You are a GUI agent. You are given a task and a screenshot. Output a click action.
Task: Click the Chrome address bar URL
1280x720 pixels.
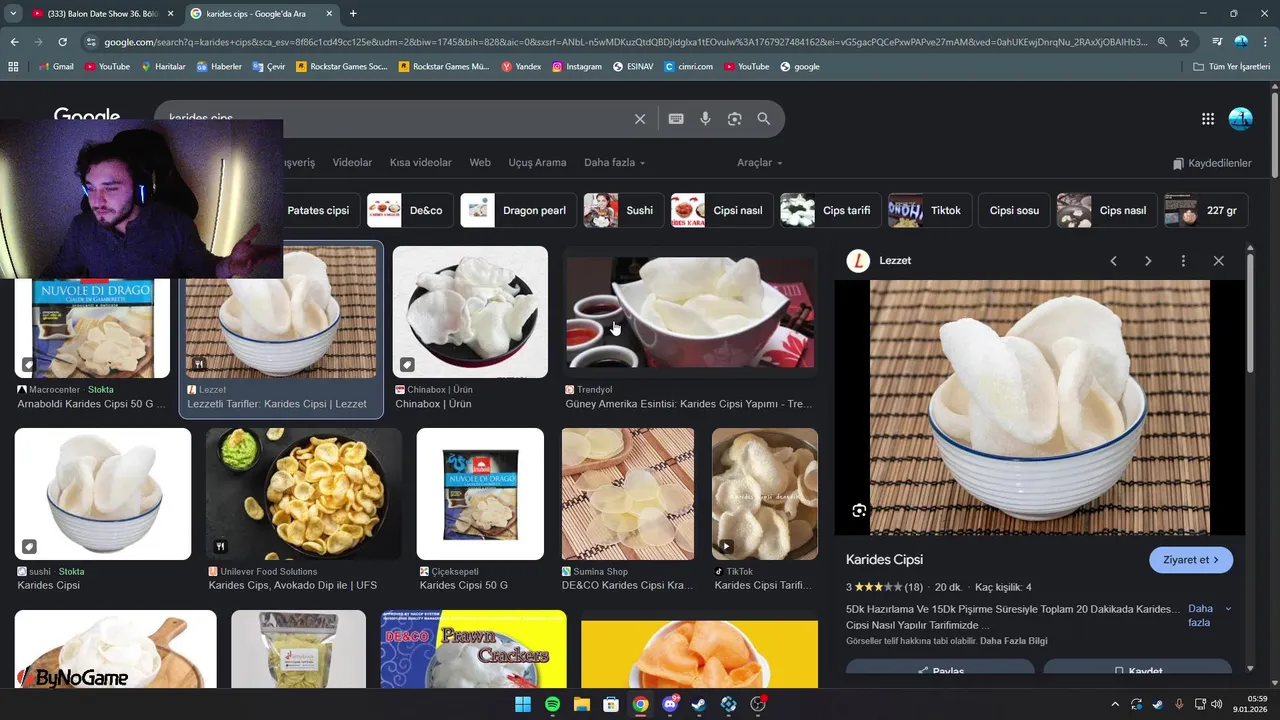coord(625,42)
